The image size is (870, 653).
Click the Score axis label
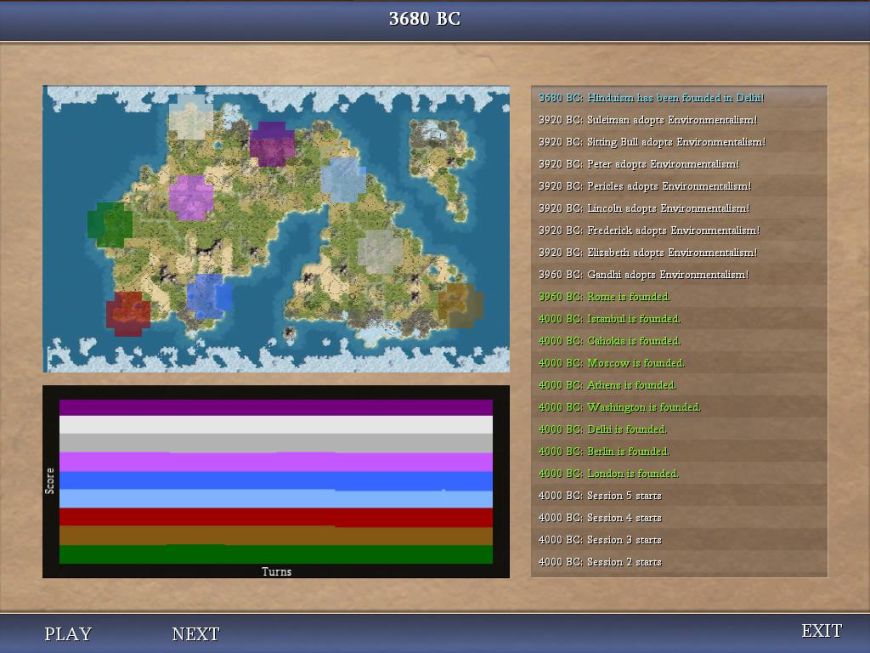click(50, 480)
